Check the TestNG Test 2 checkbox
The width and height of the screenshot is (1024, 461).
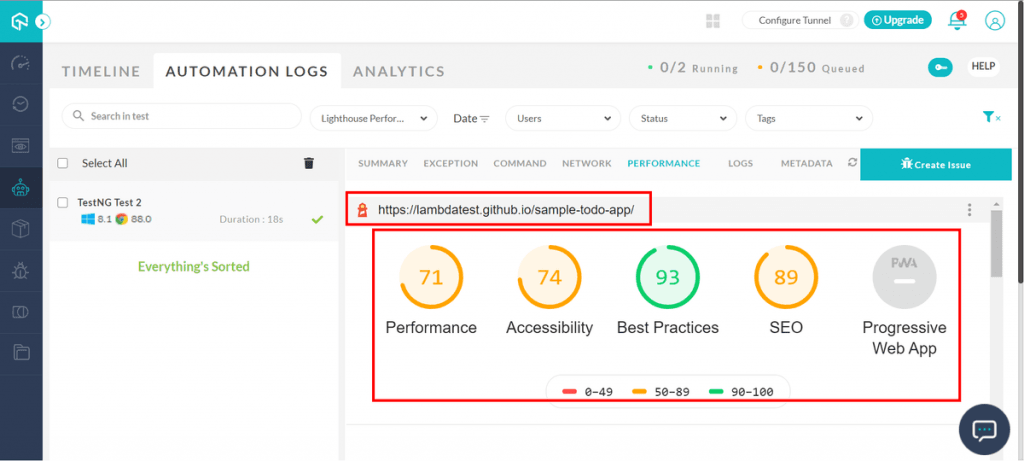point(63,202)
